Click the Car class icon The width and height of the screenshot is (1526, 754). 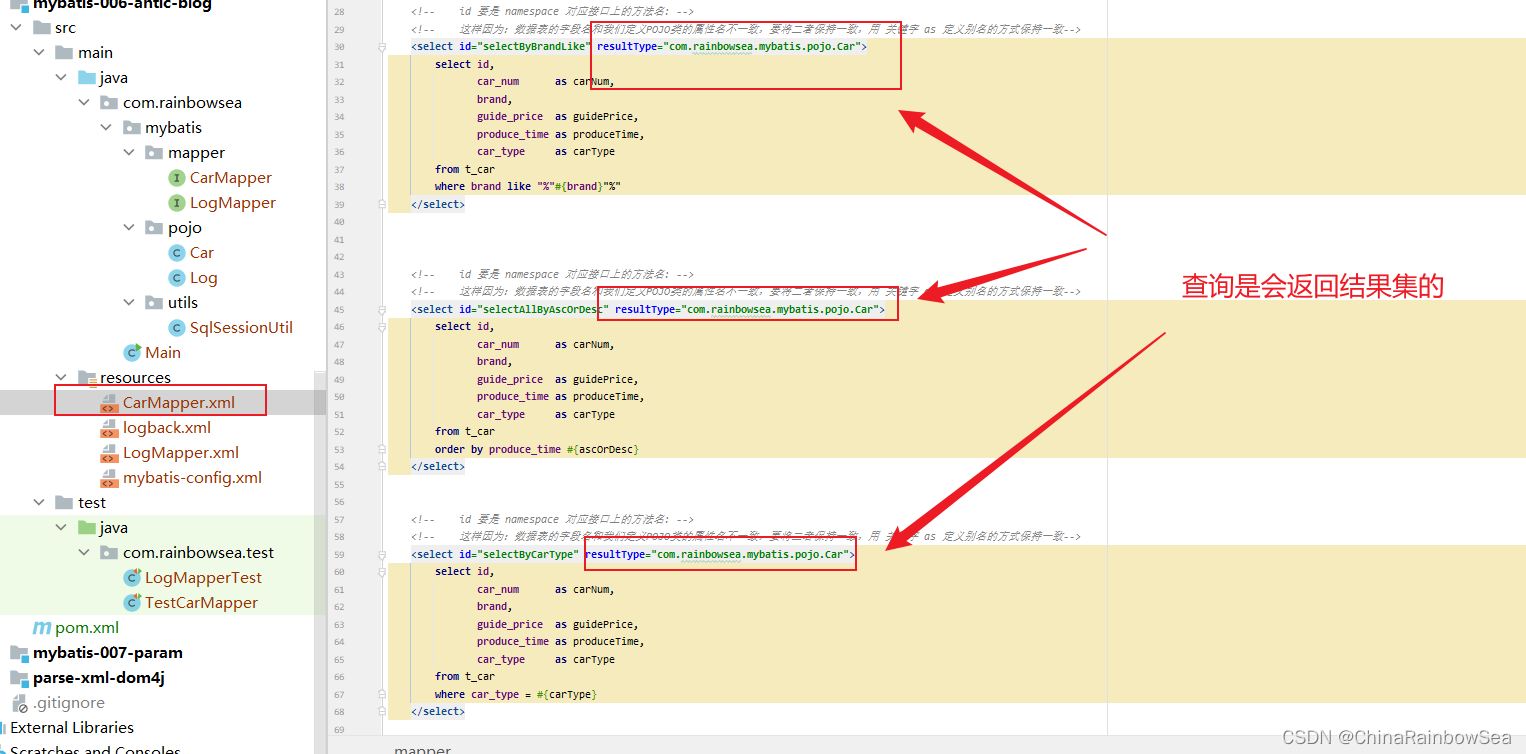click(x=177, y=253)
